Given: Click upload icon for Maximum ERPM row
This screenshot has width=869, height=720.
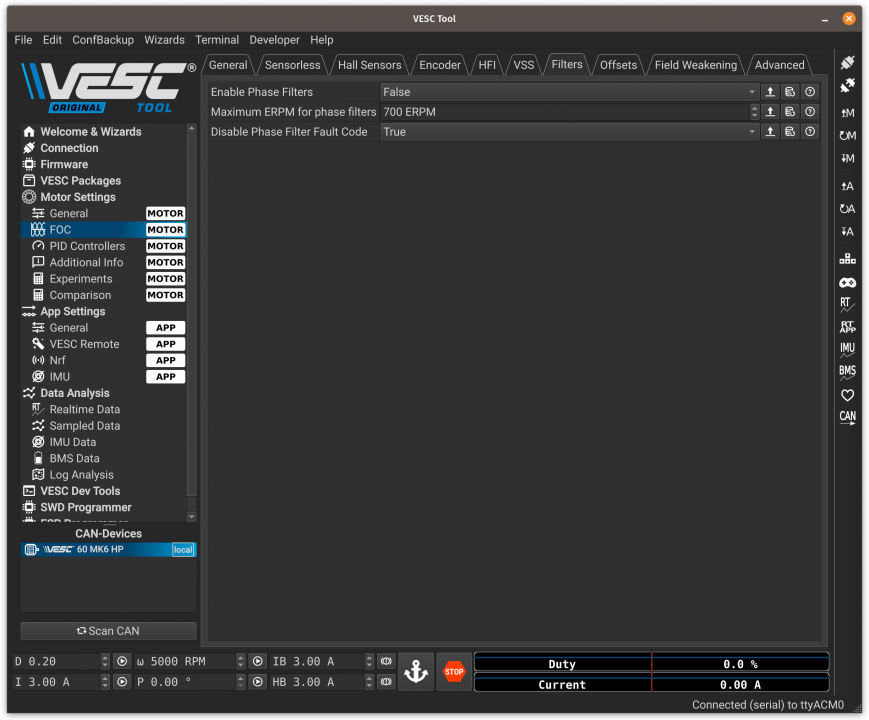Looking at the screenshot, I should (770, 112).
